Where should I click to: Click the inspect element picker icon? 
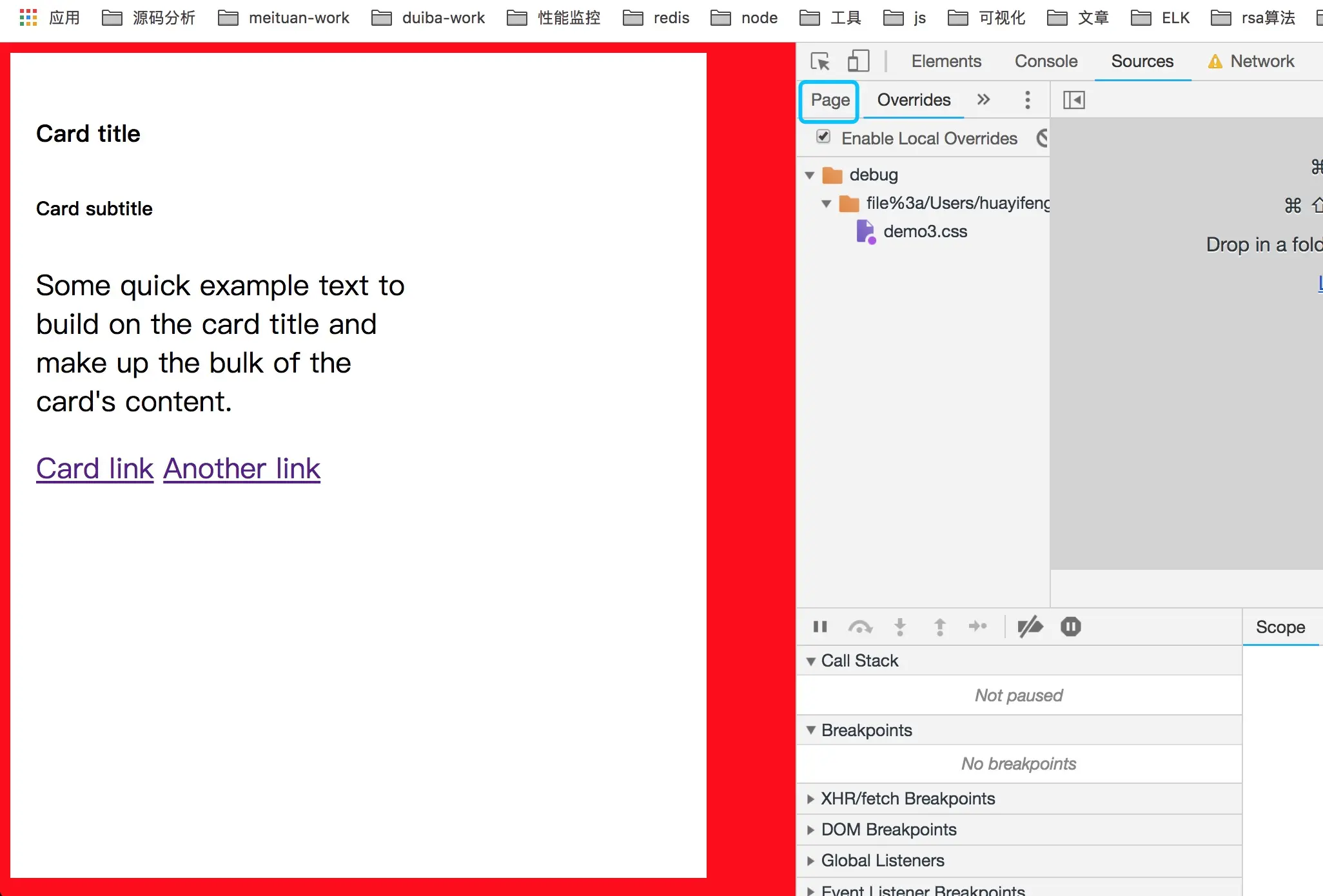click(x=820, y=62)
